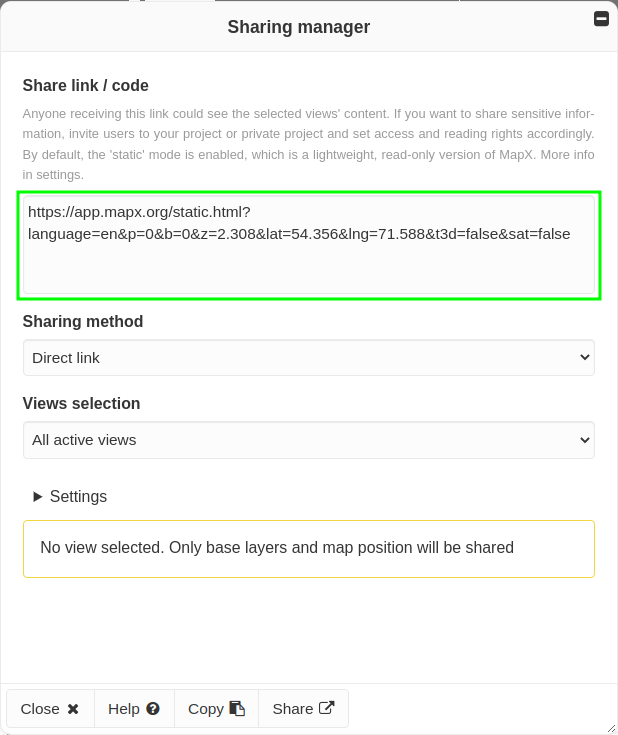Click the external link icon beside Share
The width and height of the screenshot is (618, 735).
[x=326, y=708]
